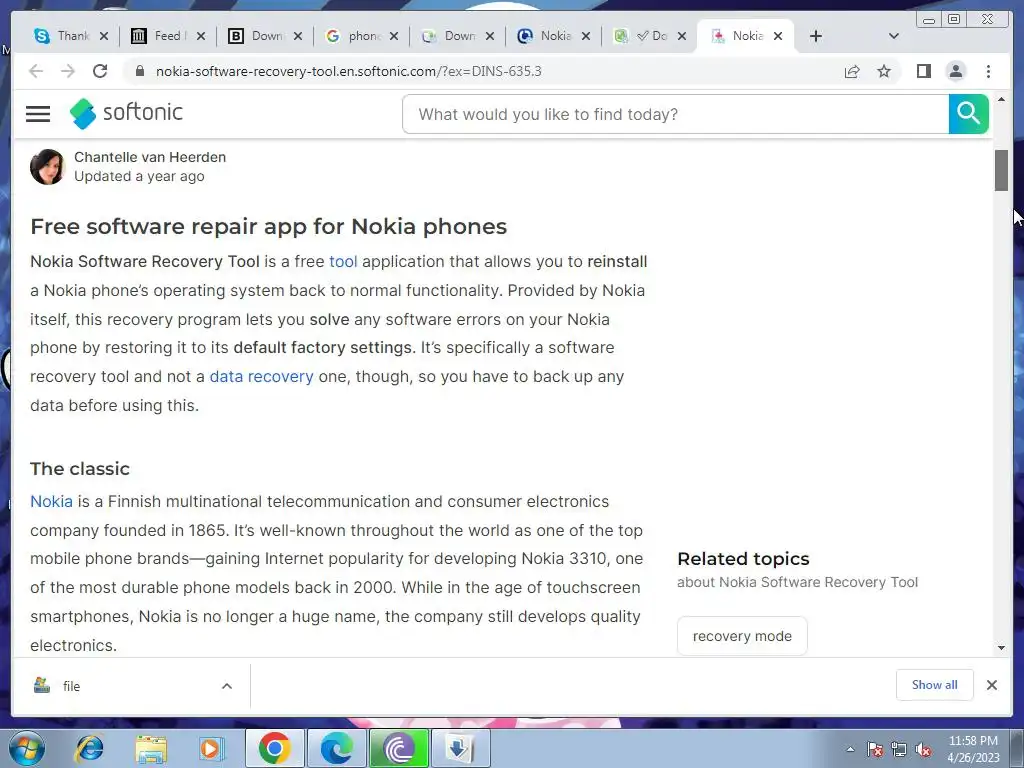Click the scrollbar up arrow
The width and height of the screenshot is (1024, 768).
tap(1001, 100)
